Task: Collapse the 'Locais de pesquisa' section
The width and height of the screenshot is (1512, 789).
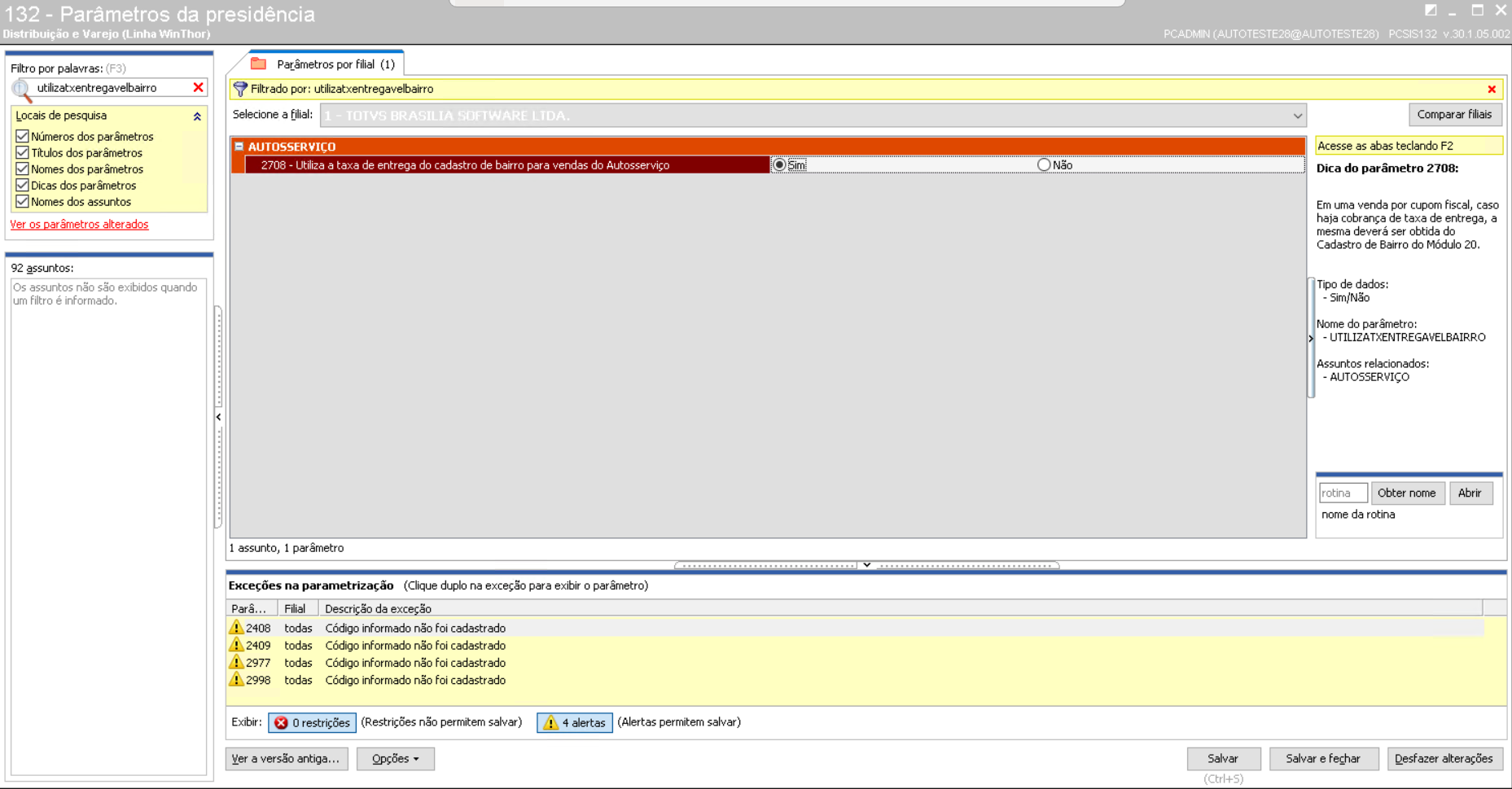Action: [x=197, y=116]
